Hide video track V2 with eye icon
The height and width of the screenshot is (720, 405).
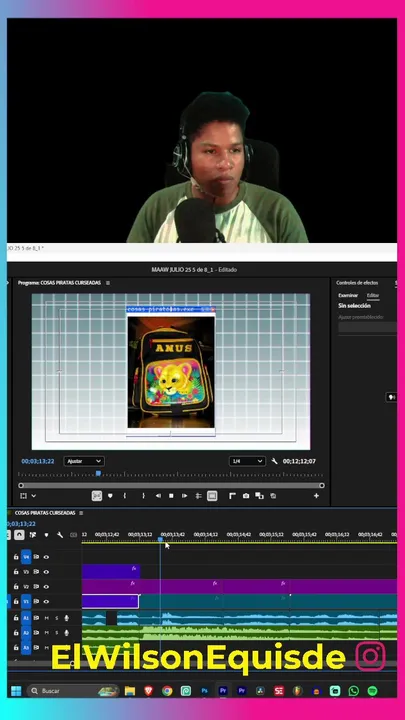46,586
